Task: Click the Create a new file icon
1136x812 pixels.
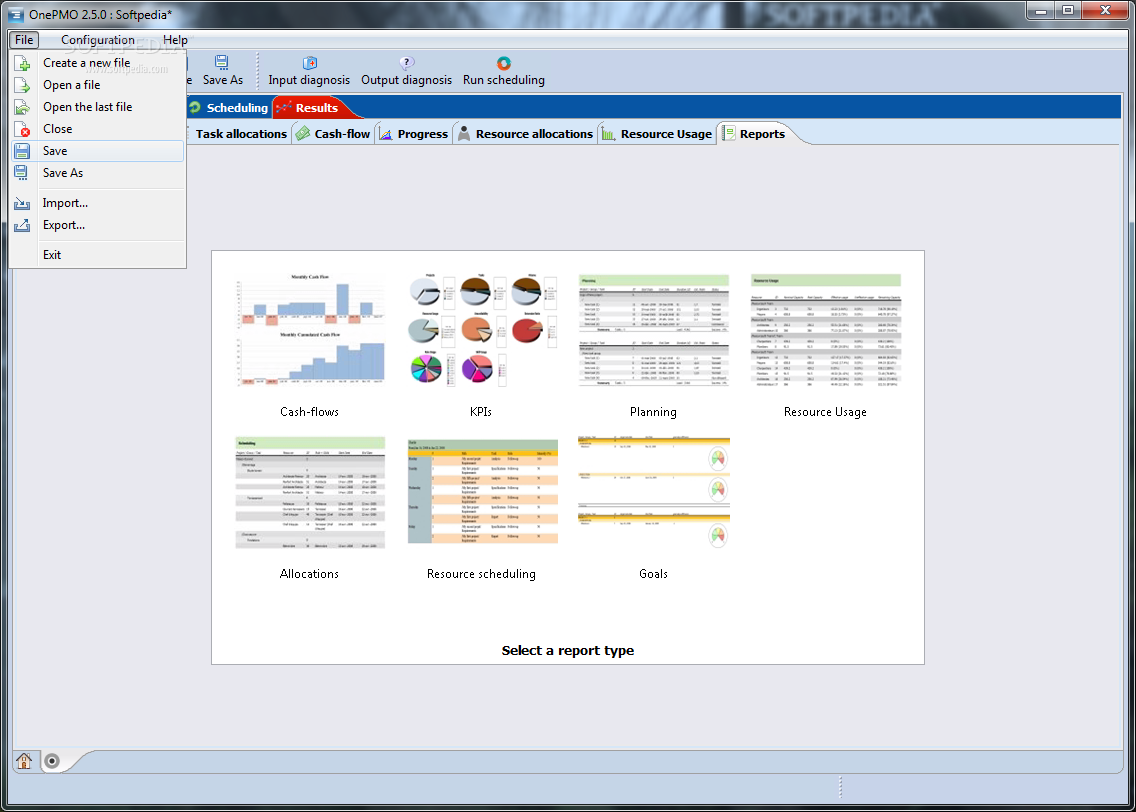Action: point(22,63)
